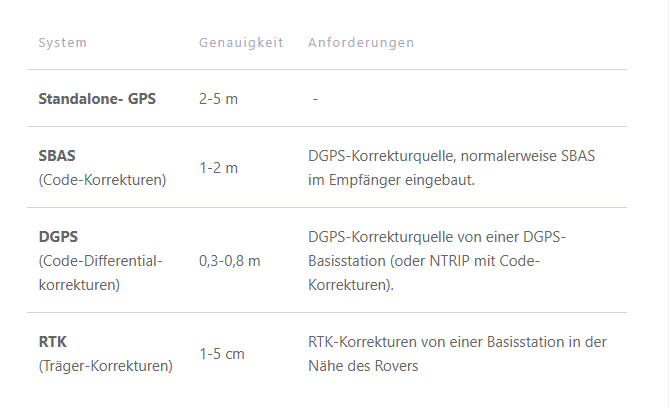The height and width of the screenshot is (408, 669).
Task: Click 'RTK-Korrekturen von einer Basisstation' text
Action: tap(430, 342)
